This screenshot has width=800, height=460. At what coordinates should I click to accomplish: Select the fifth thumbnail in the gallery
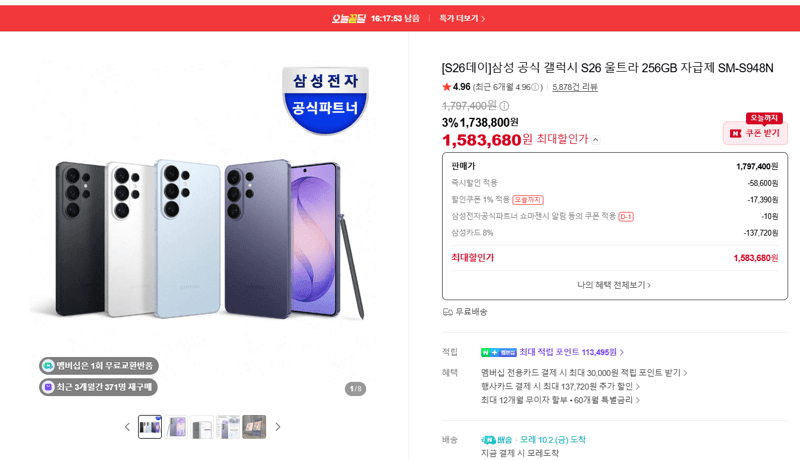coord(254,427)
